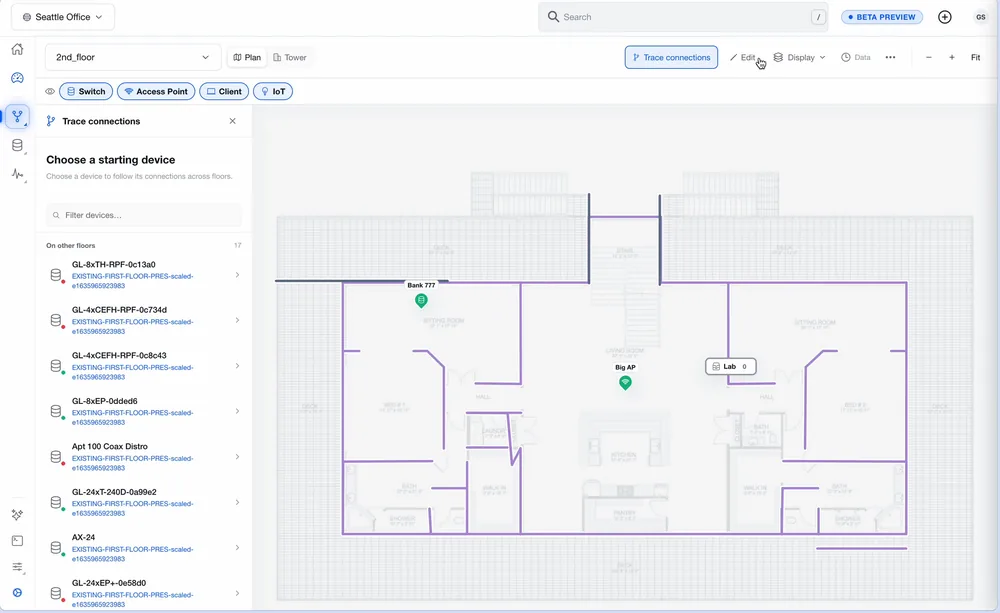Toggle the eye visibility icon for filters
This screenshot has width=1000, height=613.
pyautogui.click(x=50, y=91)
